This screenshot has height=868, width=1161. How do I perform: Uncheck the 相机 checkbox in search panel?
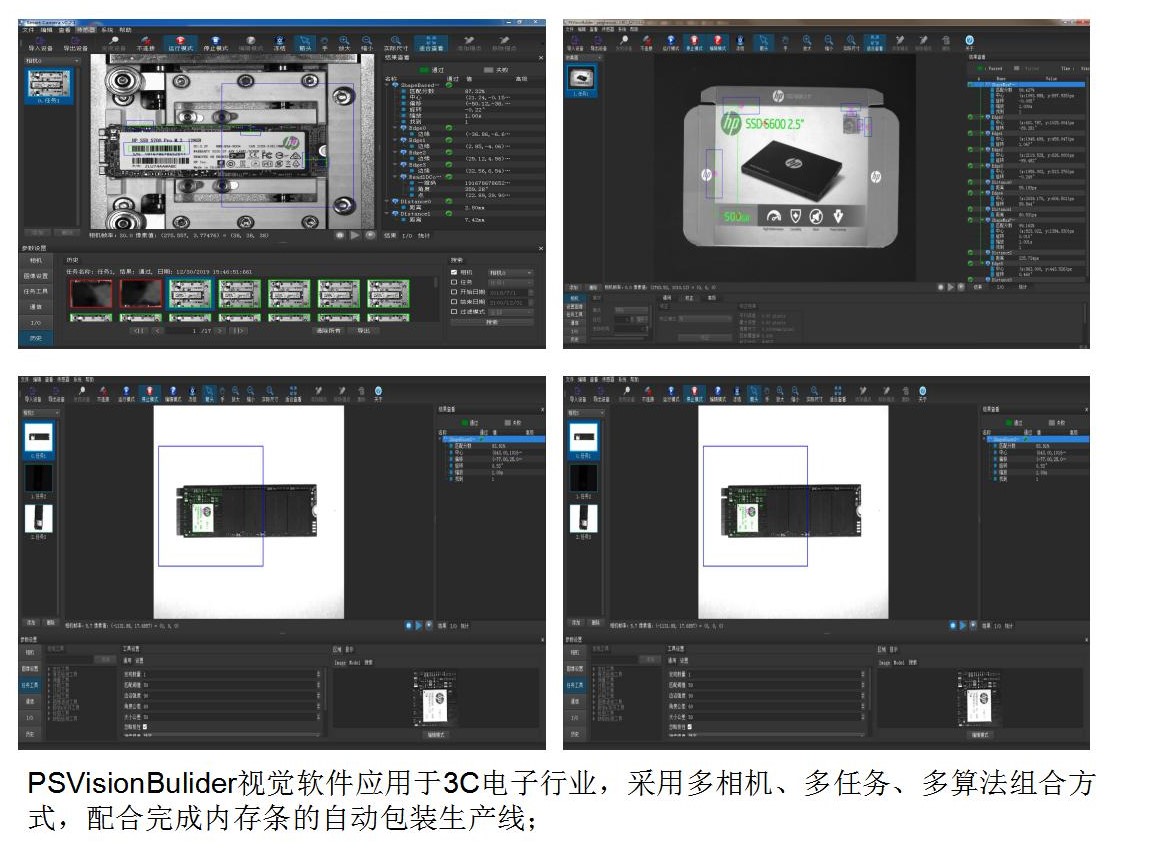(x=455, y=272)
